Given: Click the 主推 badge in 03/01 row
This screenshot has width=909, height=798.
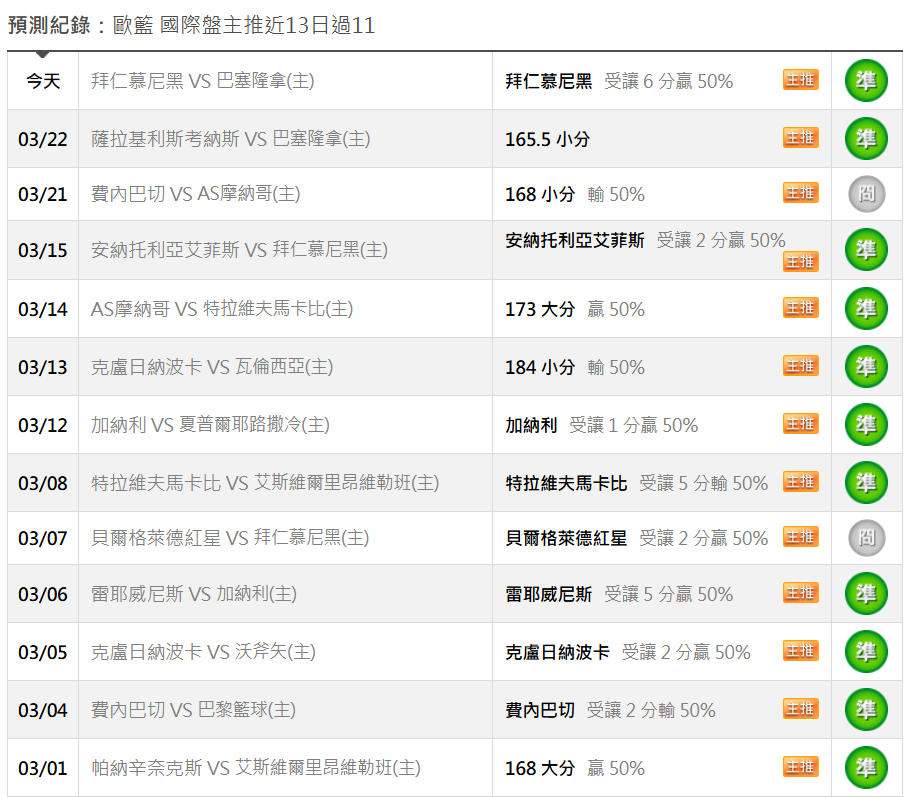Looking at the screenshot, I should coord(801,766).
